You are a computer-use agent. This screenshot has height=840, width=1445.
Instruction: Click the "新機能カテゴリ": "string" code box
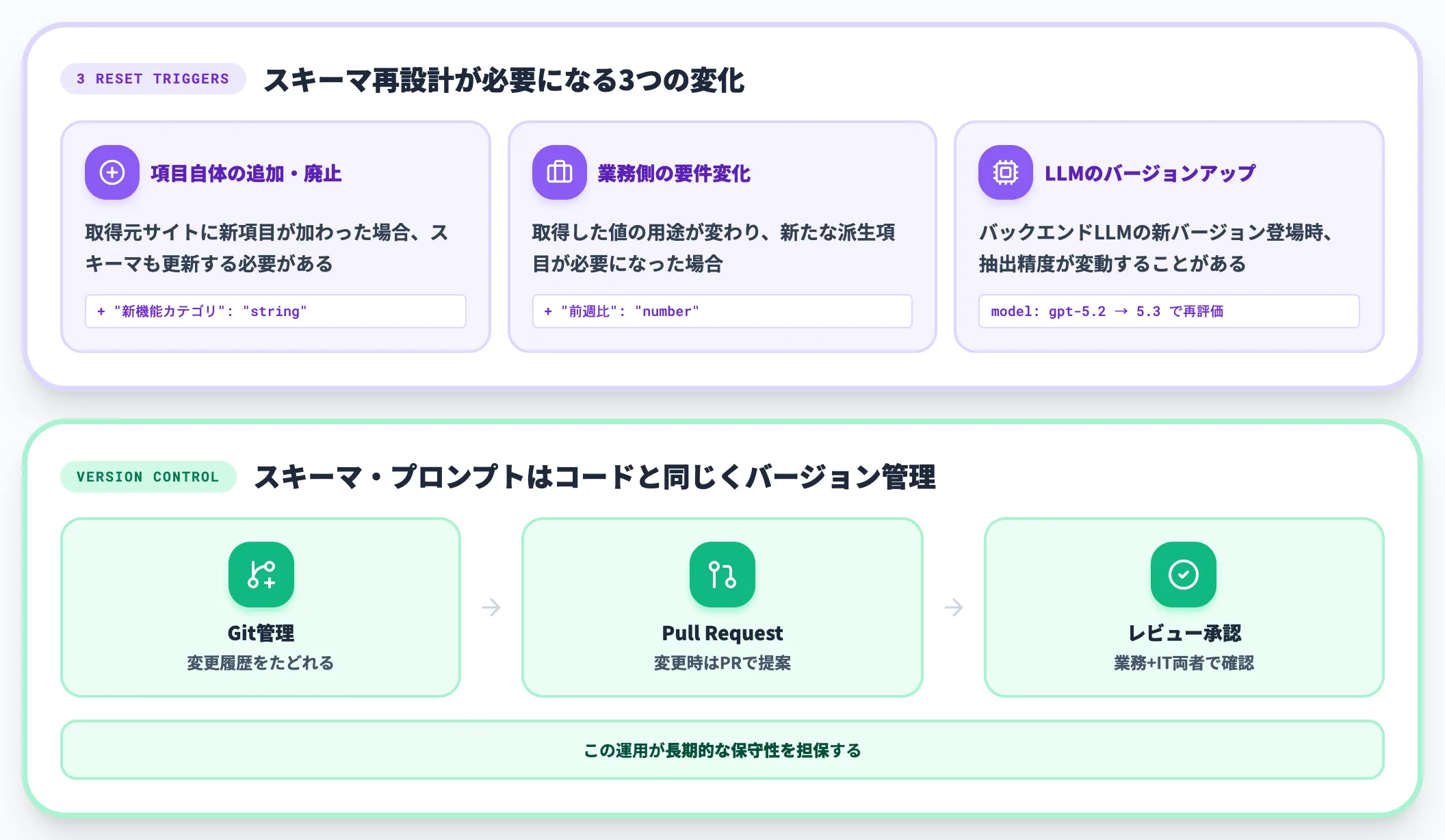276,311
